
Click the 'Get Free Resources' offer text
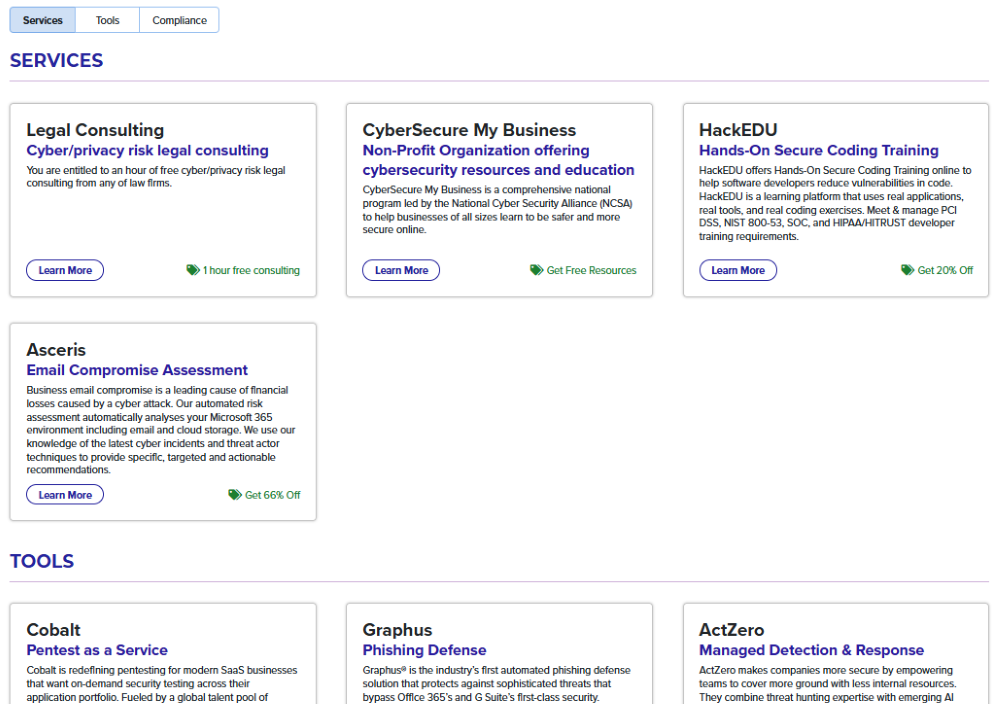pos(591,270)
